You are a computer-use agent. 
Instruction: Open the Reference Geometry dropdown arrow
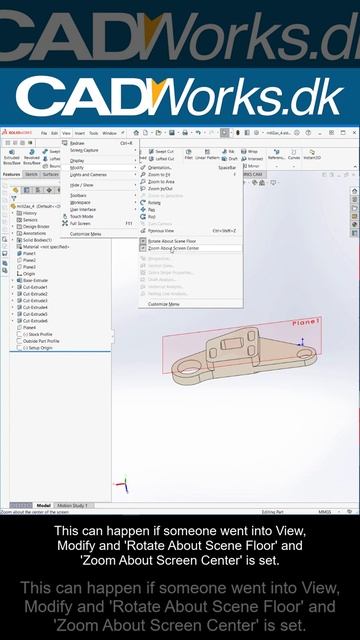(276, 167)
